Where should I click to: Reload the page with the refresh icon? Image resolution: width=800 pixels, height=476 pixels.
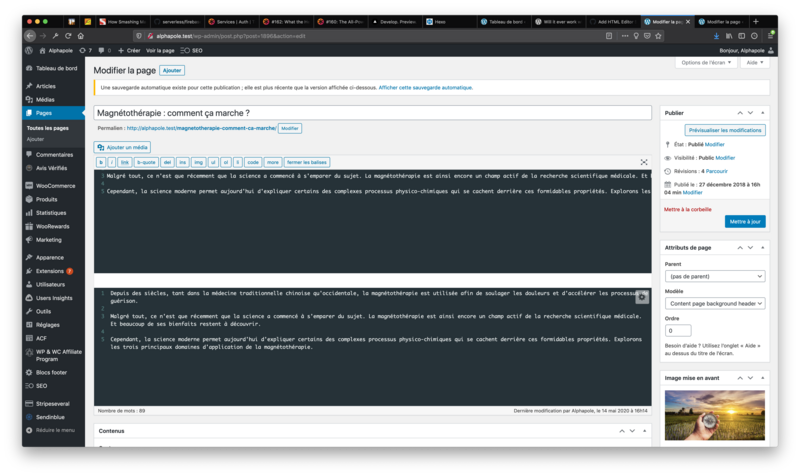[x=68, y=36]
